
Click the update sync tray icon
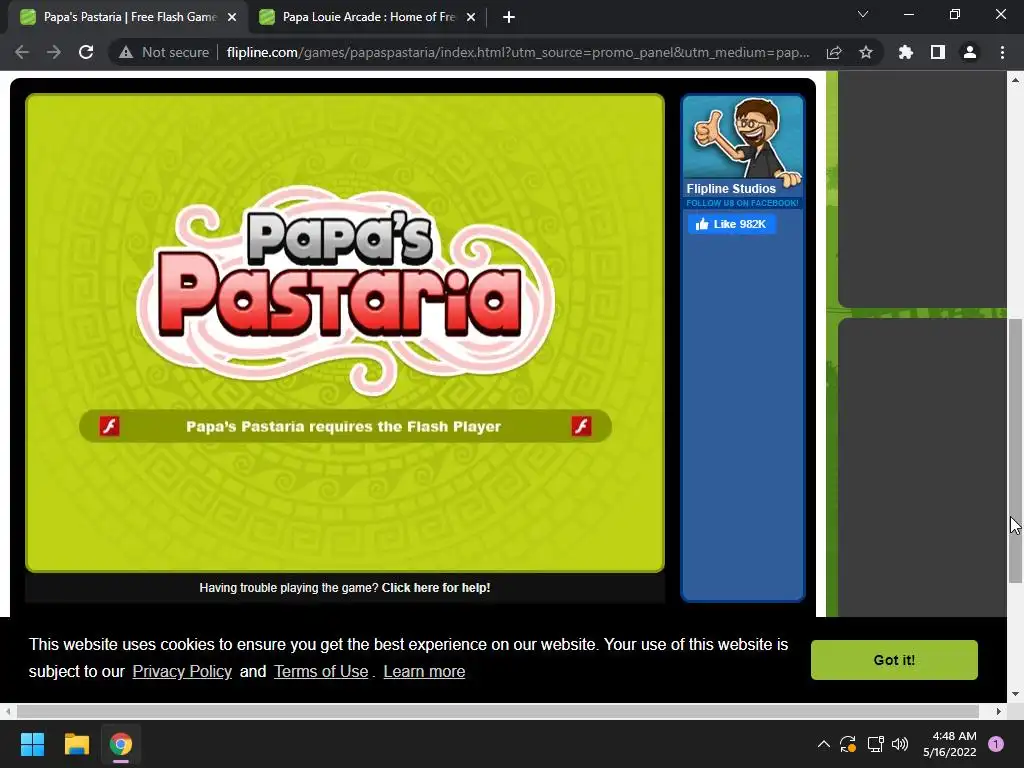click(848, 744)
